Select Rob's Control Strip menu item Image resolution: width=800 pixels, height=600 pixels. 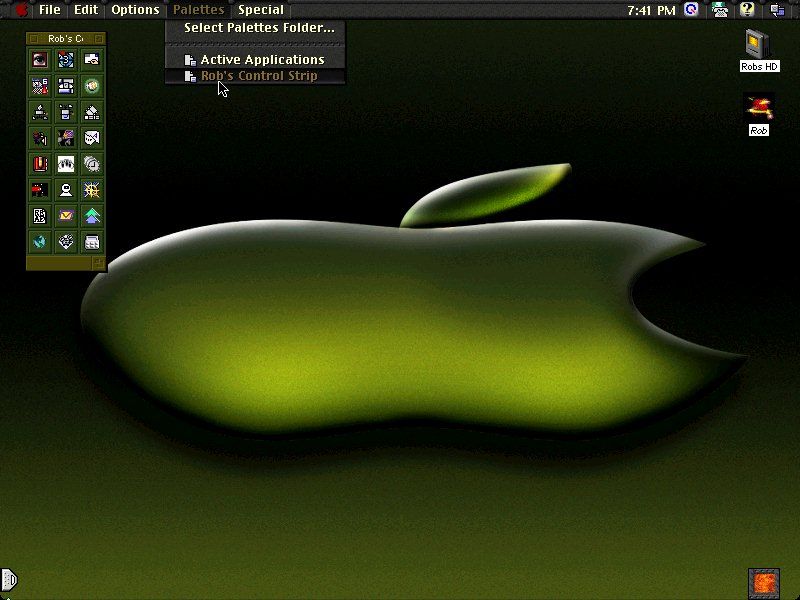tap(258, 76)
